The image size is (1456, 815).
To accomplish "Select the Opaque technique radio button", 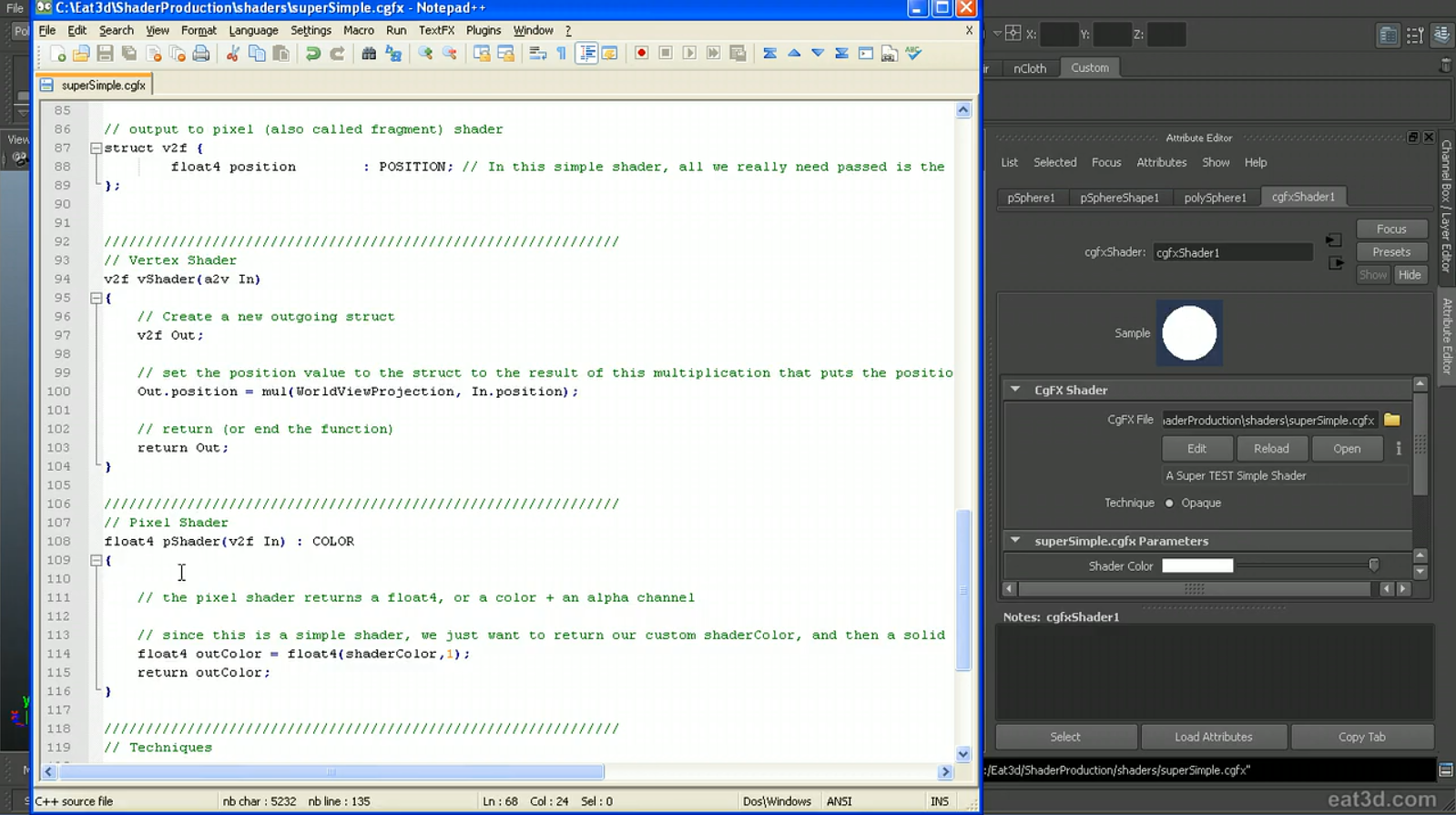I will (1169, 503).
